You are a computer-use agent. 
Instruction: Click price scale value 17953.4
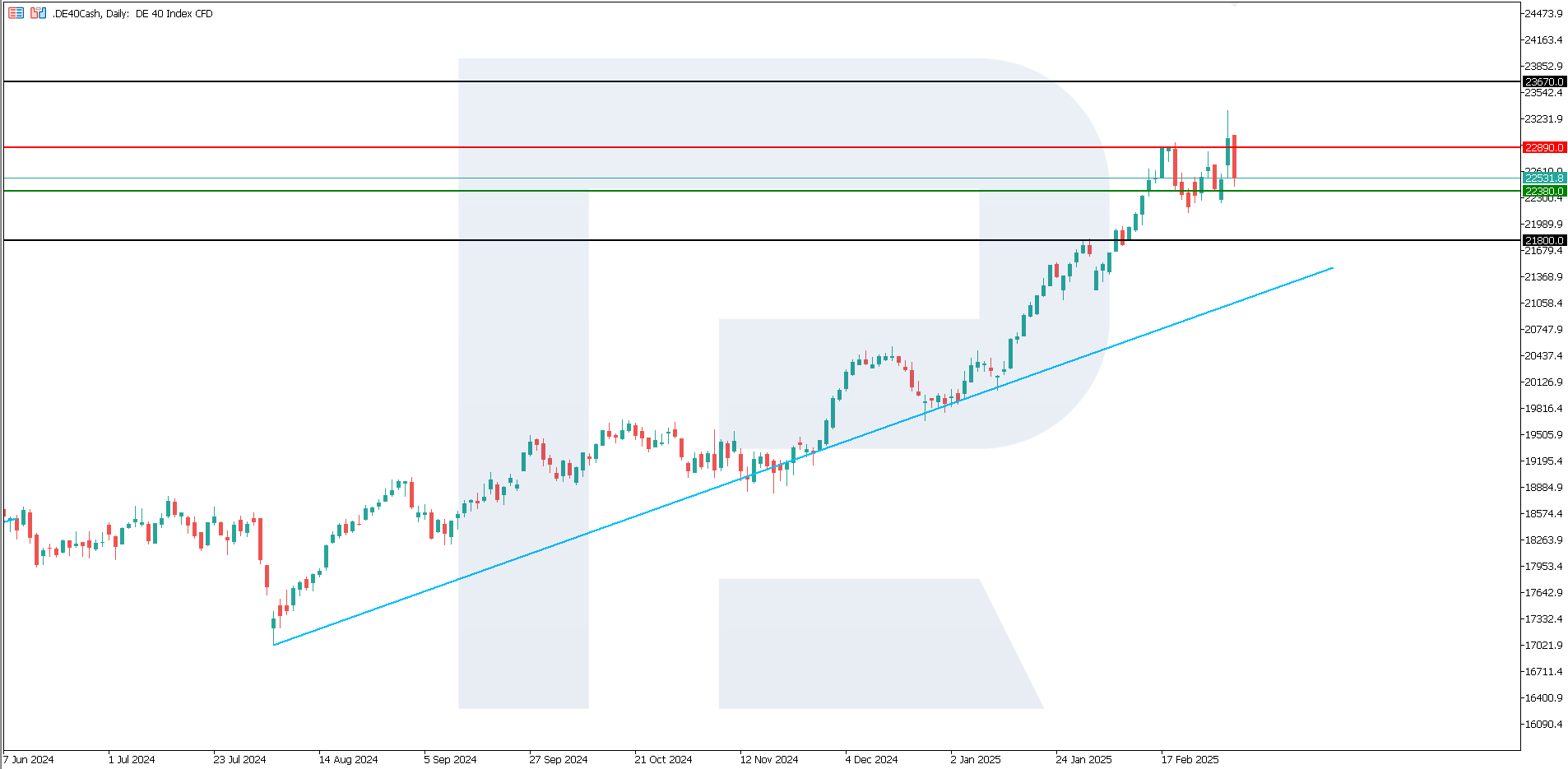1543,567
